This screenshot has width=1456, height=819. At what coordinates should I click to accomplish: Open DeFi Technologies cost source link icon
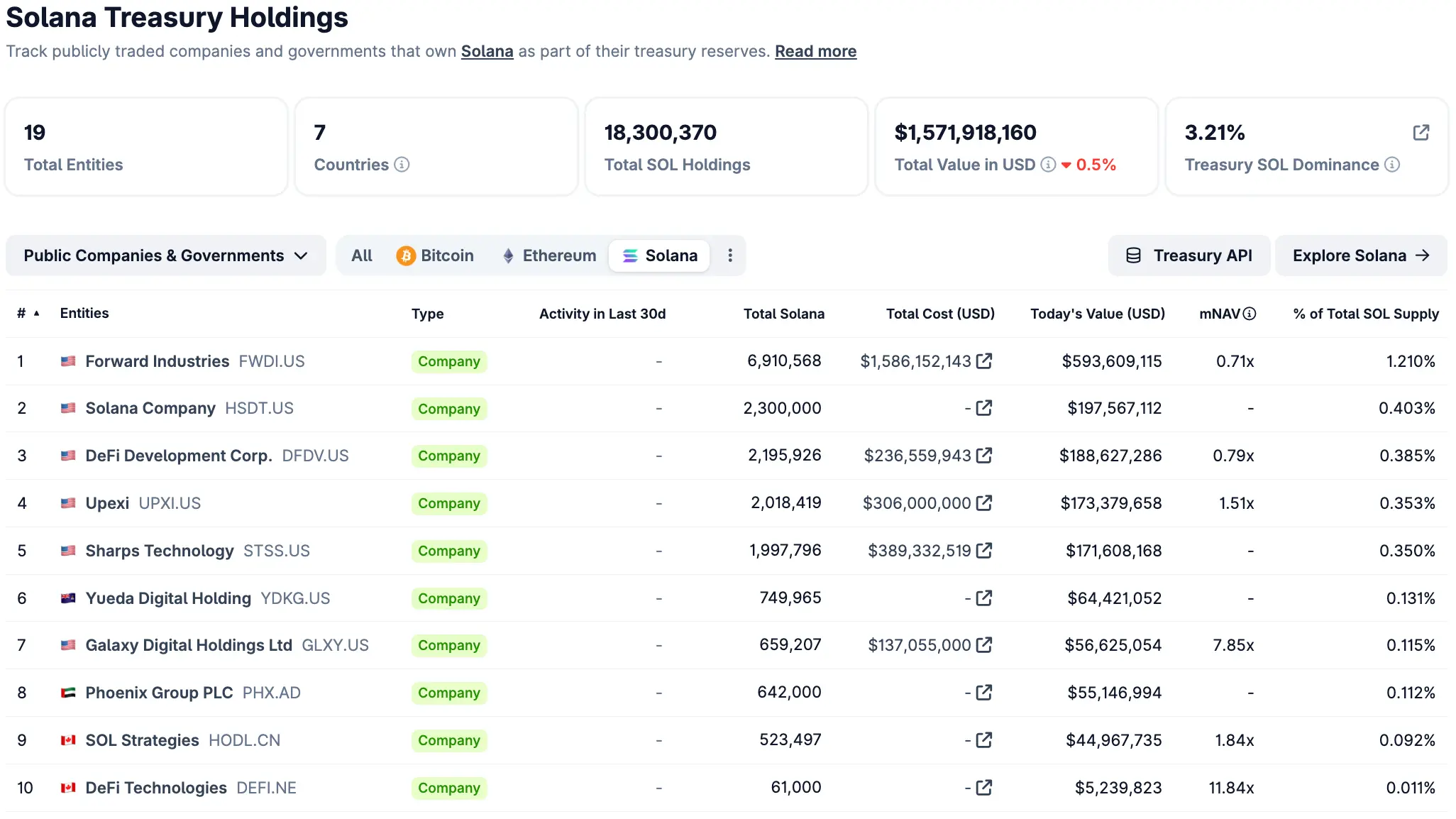point(984,788)
